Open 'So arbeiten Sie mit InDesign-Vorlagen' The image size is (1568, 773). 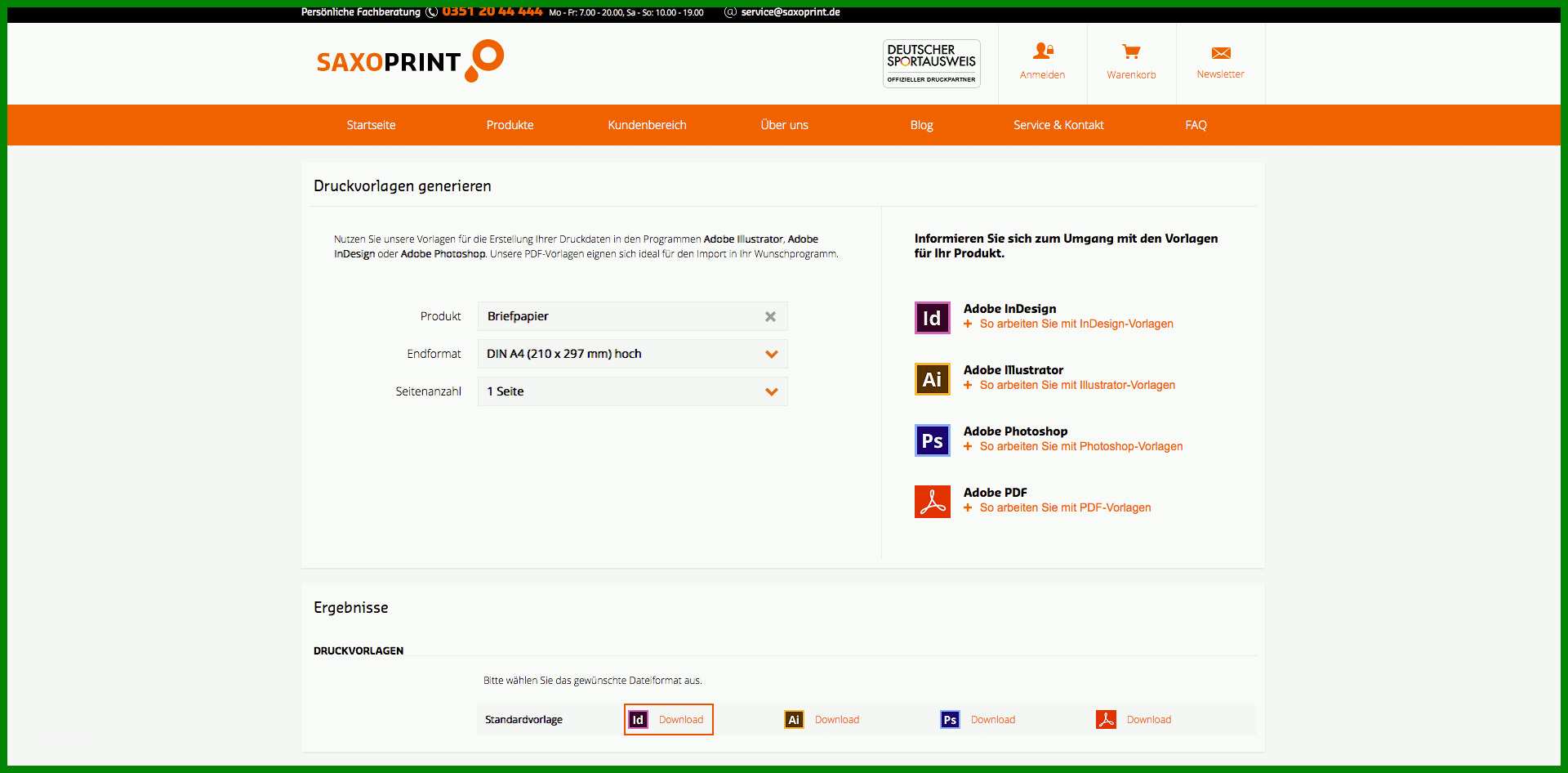coord(1076,324)
